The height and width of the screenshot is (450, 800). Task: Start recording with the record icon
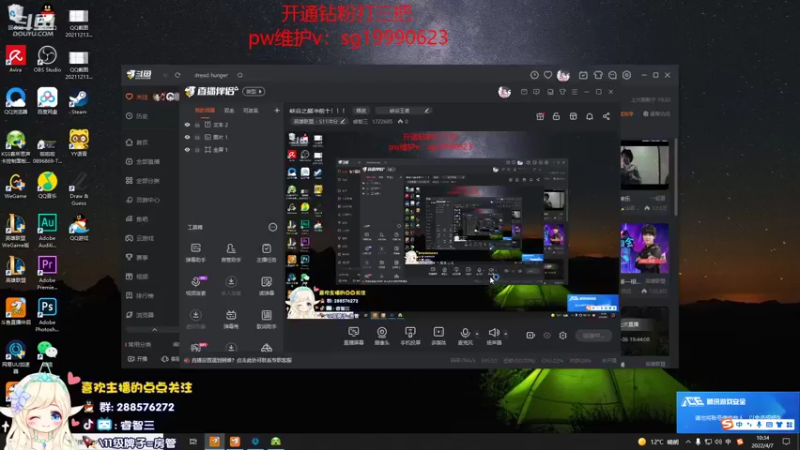[x=530, y=335]
